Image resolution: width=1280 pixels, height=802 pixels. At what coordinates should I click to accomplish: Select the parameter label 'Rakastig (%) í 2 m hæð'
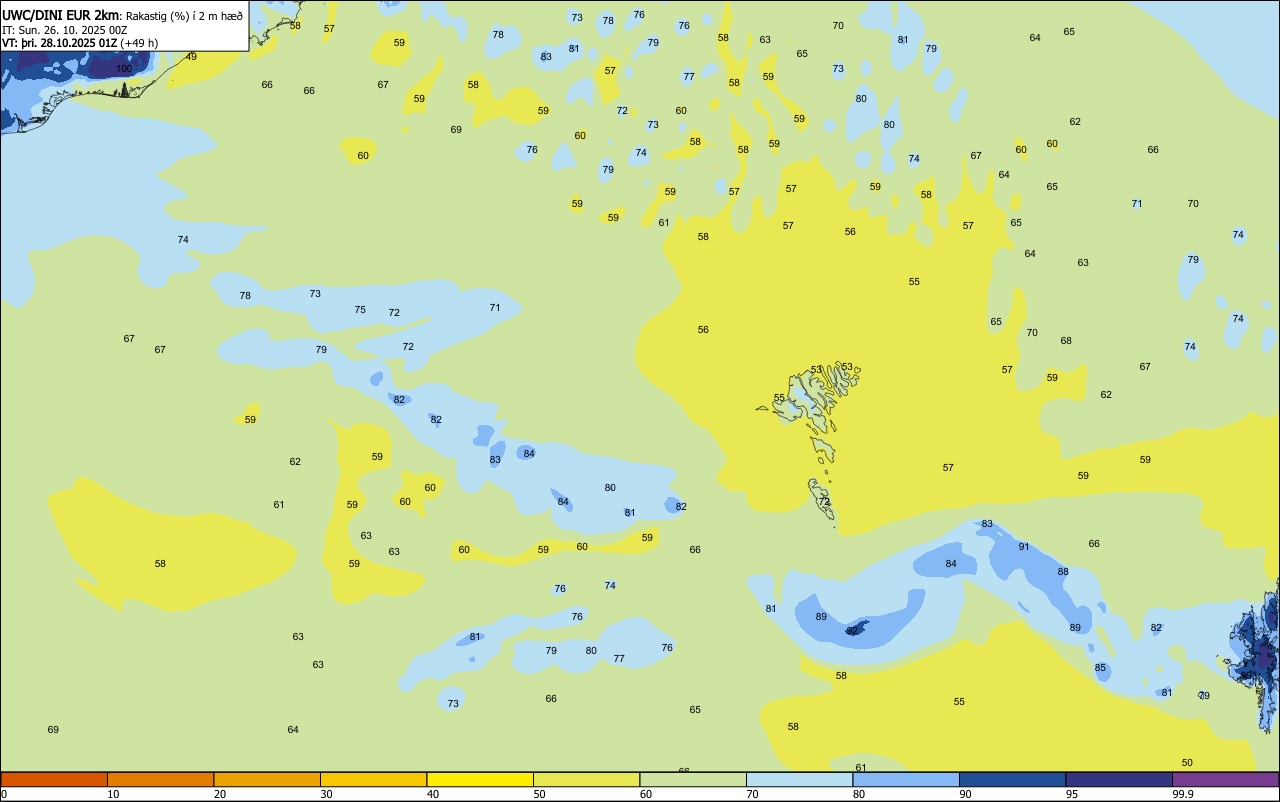click(184, 15)
